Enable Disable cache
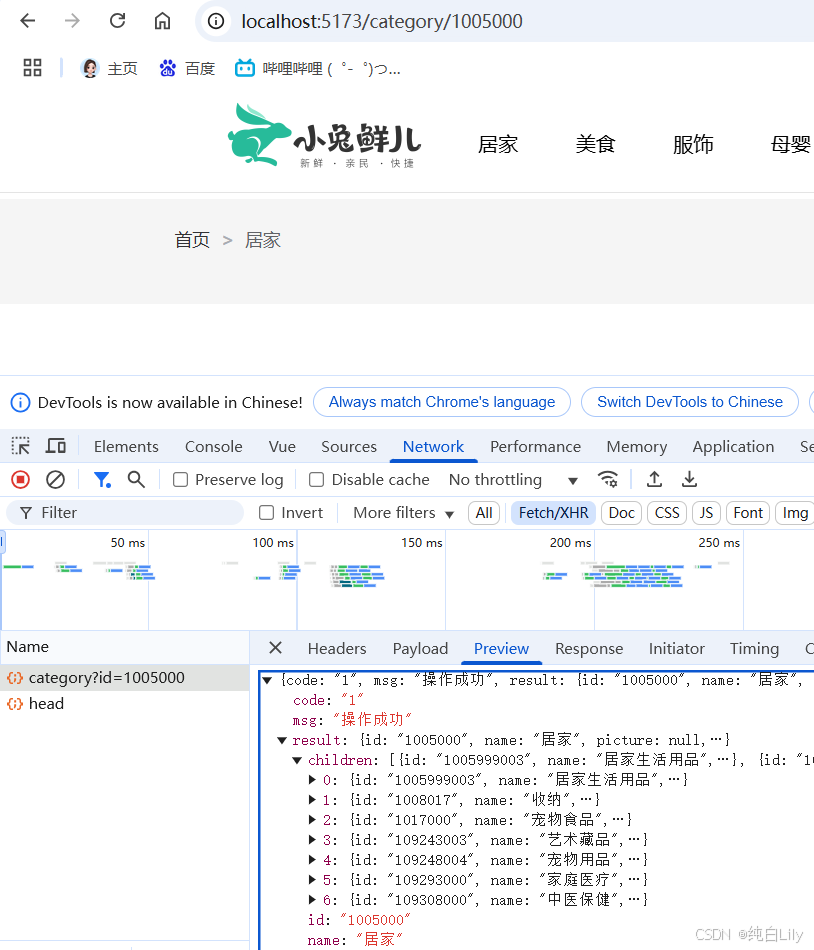Viewport: 814px width, 950px height. click(x=316, y=479)
